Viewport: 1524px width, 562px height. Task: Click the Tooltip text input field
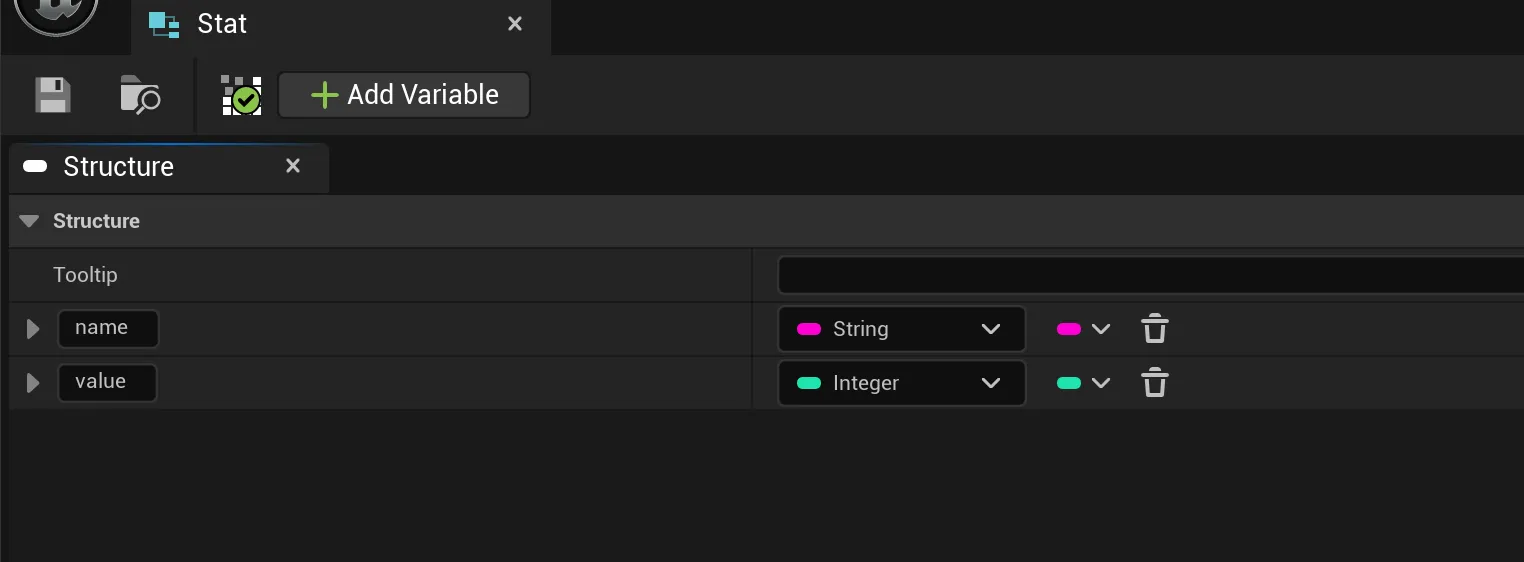coord(1150,275)
